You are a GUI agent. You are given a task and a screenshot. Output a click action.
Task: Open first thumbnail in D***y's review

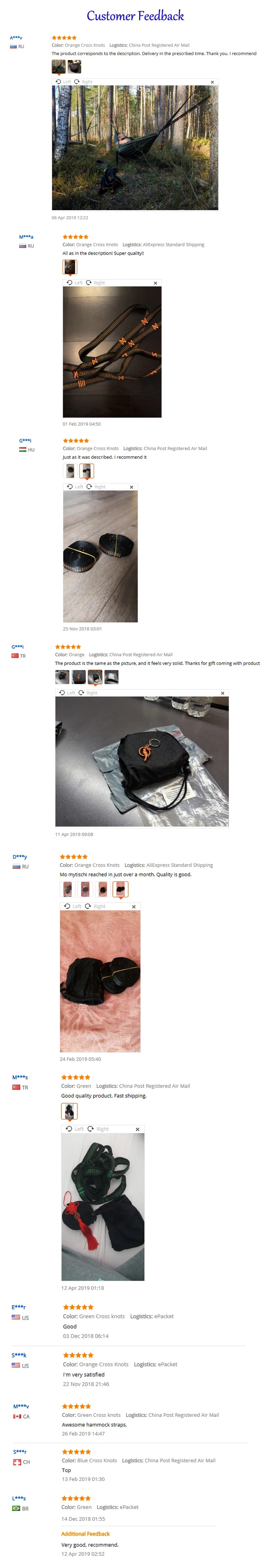(68, 889)
